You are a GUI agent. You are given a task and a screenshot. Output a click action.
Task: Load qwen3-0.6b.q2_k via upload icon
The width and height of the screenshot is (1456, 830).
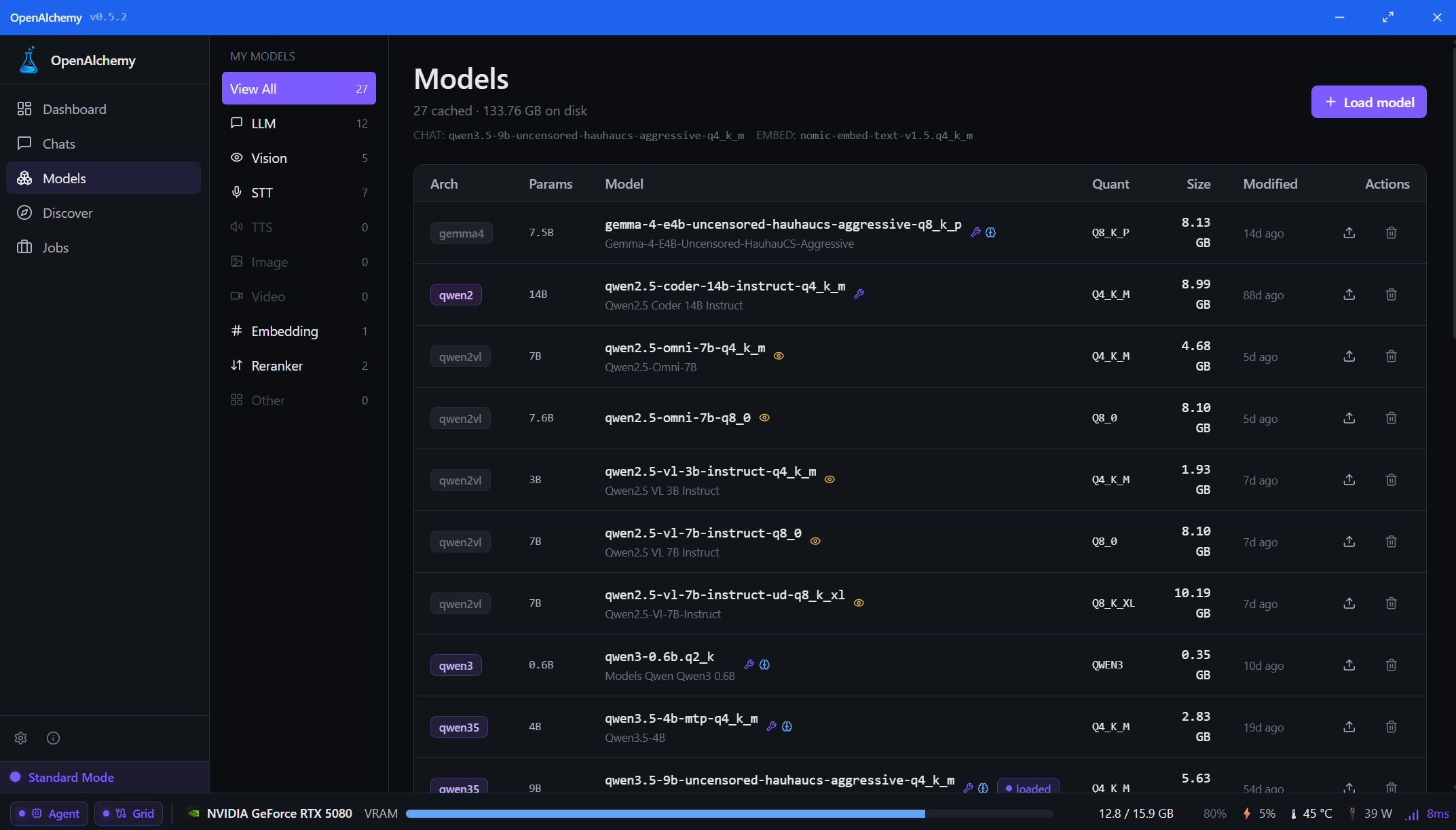(x=1349, y=665)
